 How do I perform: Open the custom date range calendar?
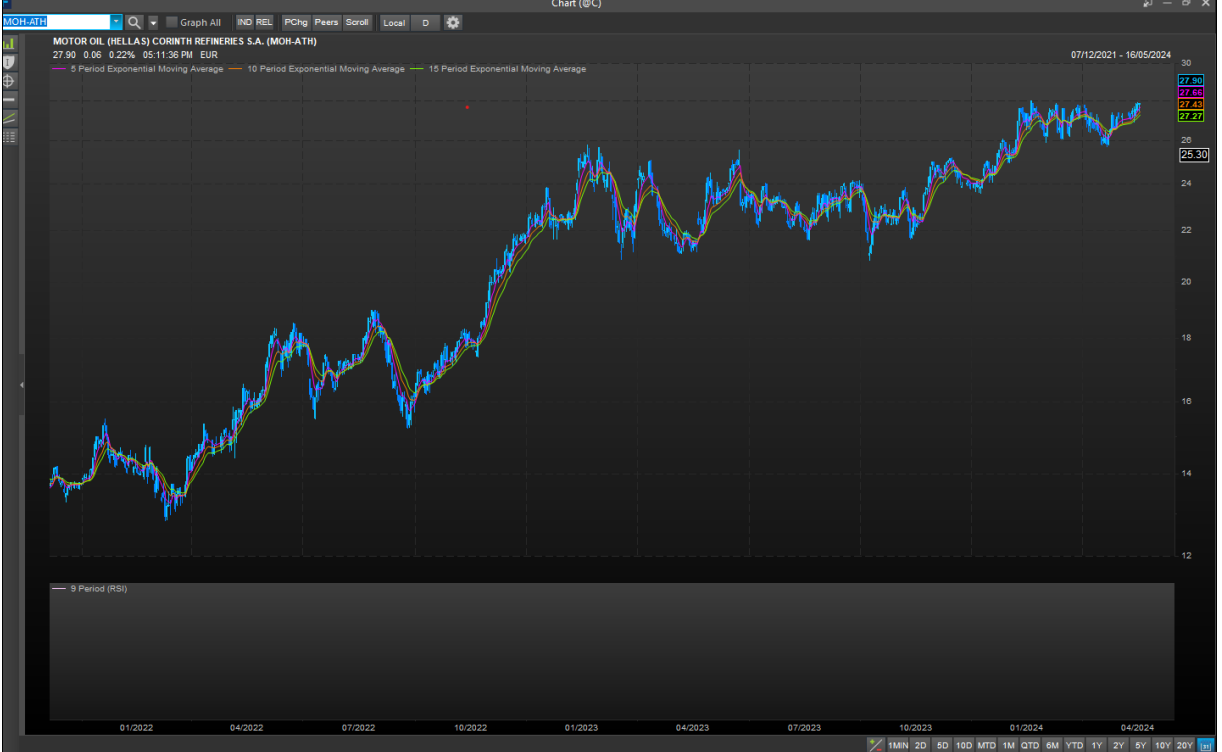pyautogui.click(x=1205, y=745)
